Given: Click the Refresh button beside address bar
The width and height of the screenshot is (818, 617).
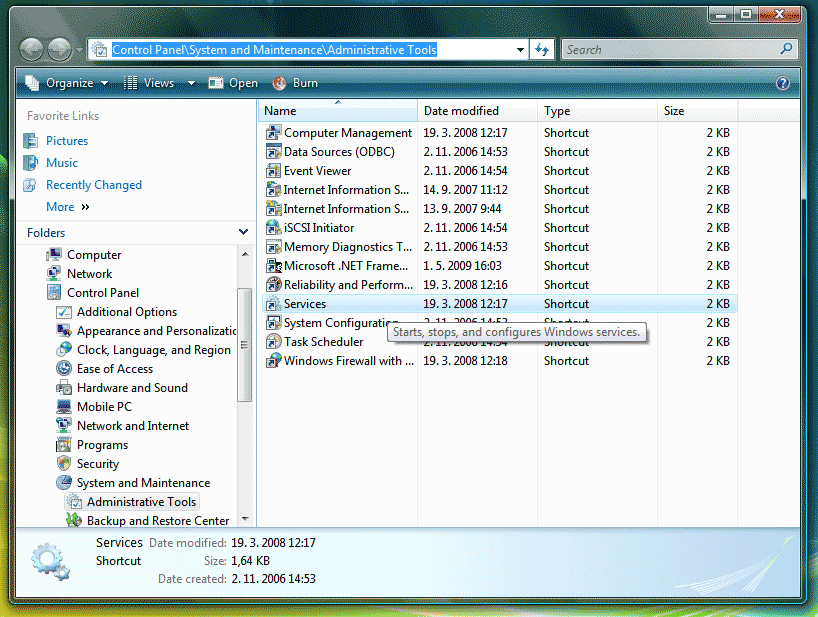Looking at the screenshot, I should tap(541, 48).
